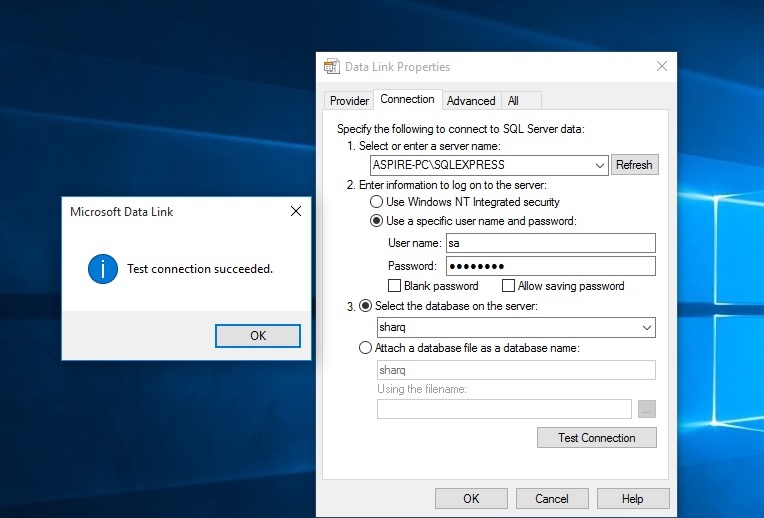
Task: Click 'Specify the following to connect' instruction text
Action: click(x=460, y=129)
